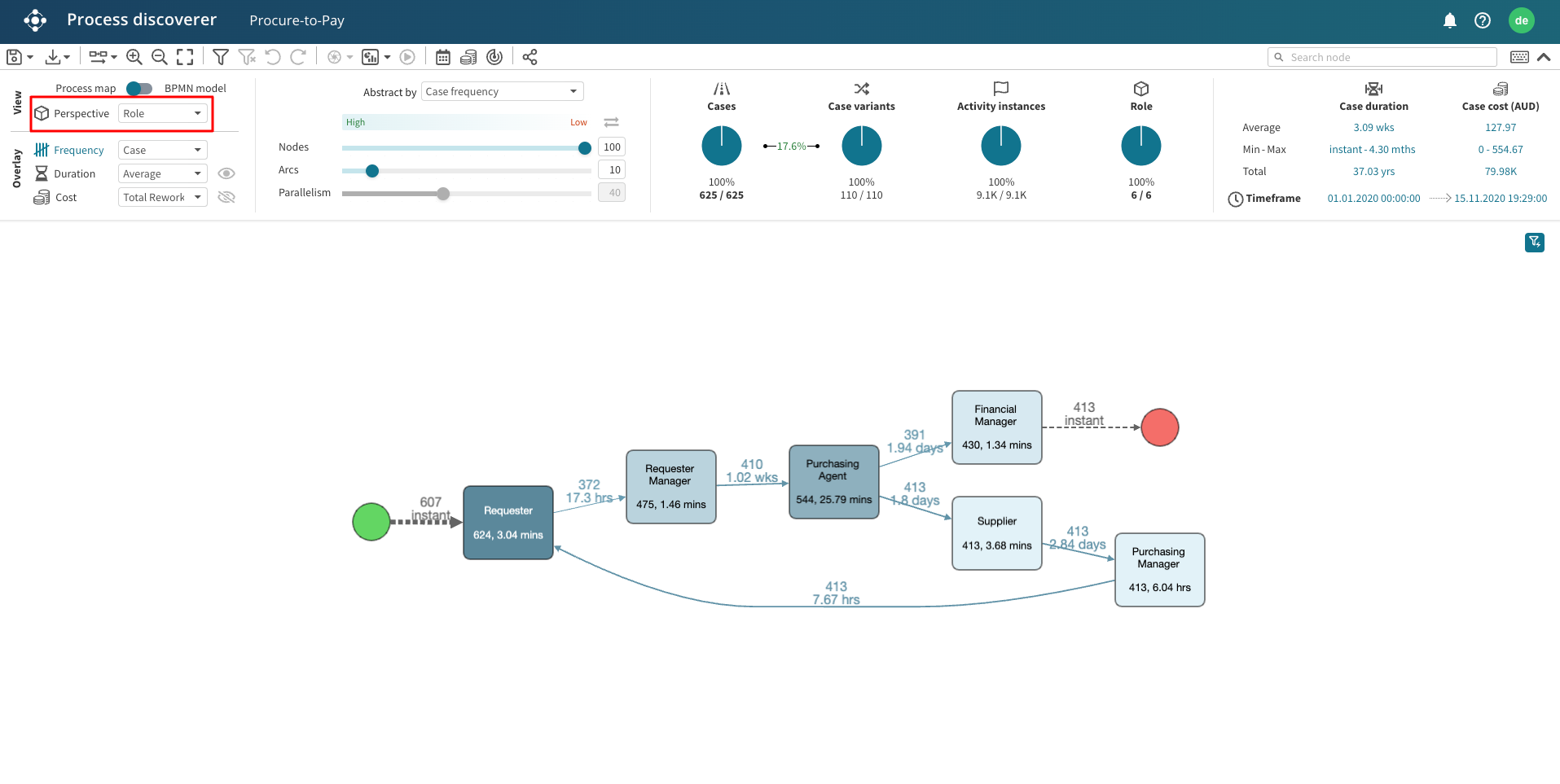Select the Frequency overlay
Image resolution: width=1560 pixels, height=784 pixels.
(78, 150)
